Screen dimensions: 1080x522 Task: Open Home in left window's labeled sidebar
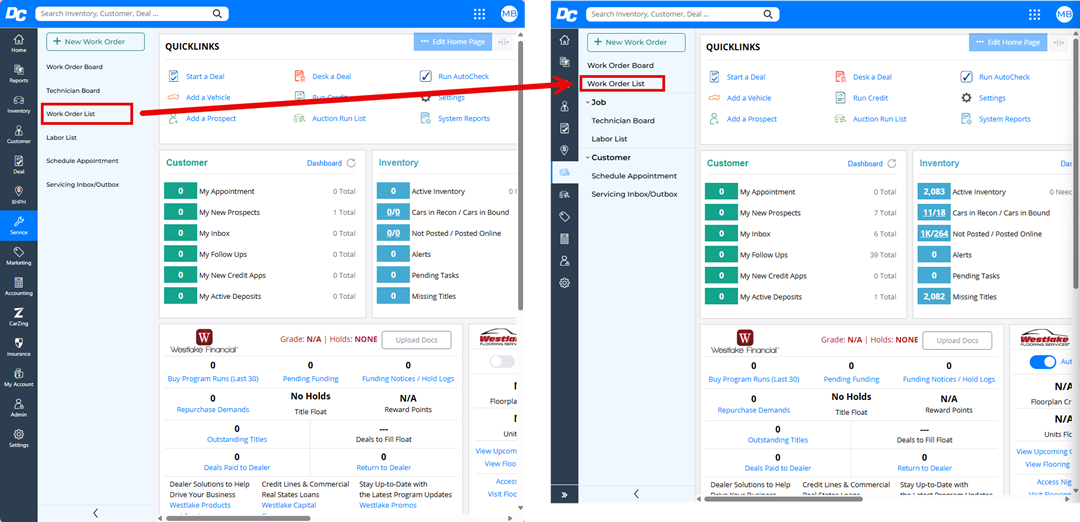19,43
